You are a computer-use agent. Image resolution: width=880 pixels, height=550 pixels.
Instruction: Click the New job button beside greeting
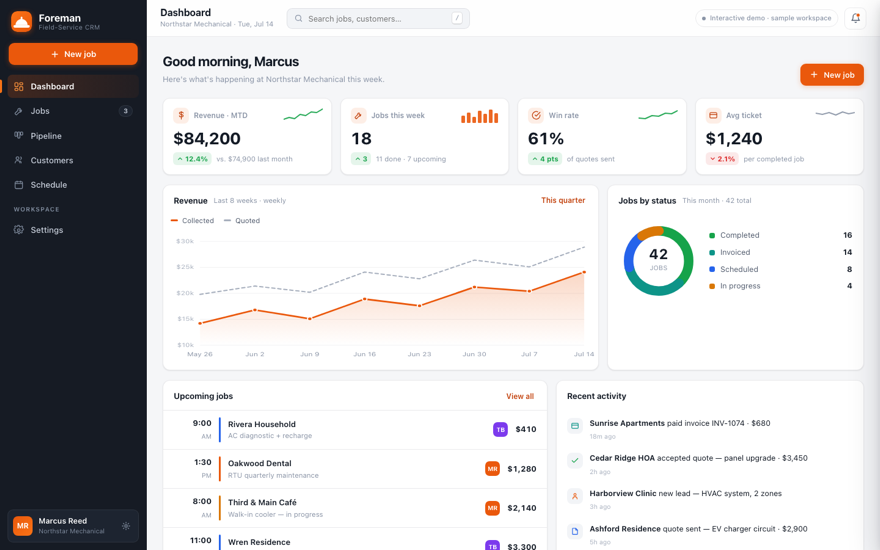point(832,75)
